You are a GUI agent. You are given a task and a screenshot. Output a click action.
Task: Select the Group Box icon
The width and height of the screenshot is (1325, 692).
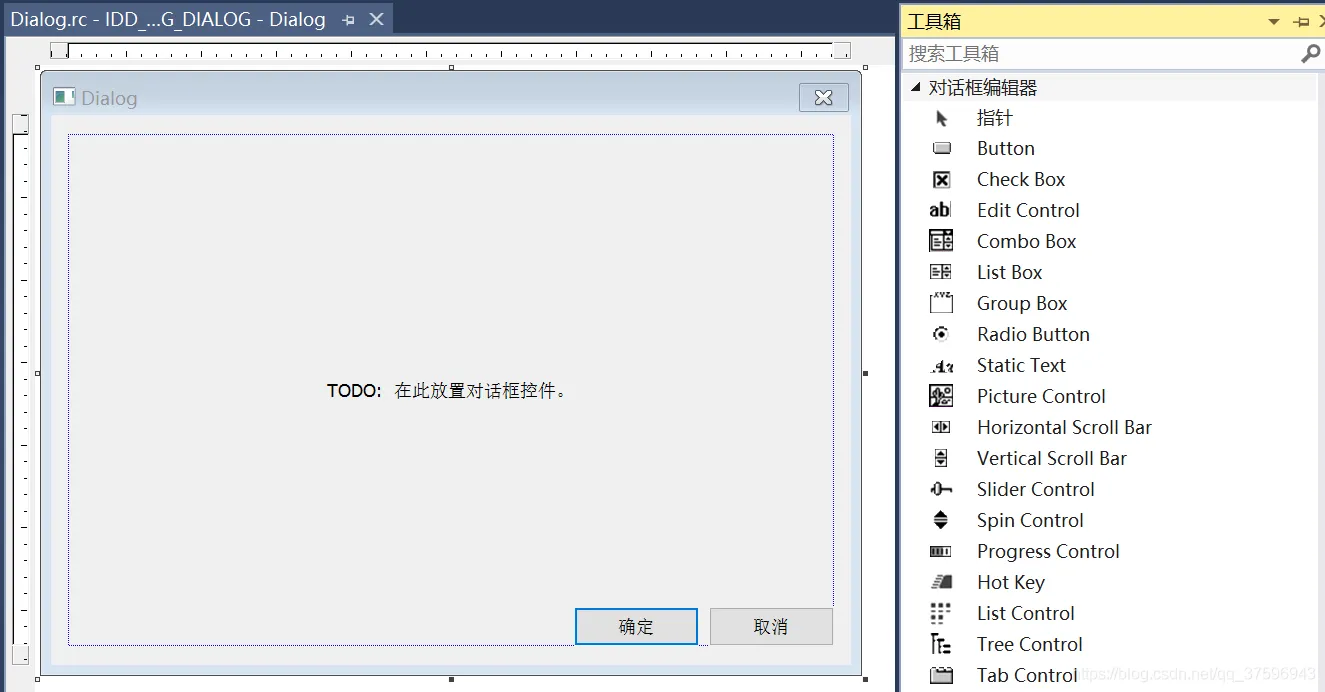[x=941, y=303]
